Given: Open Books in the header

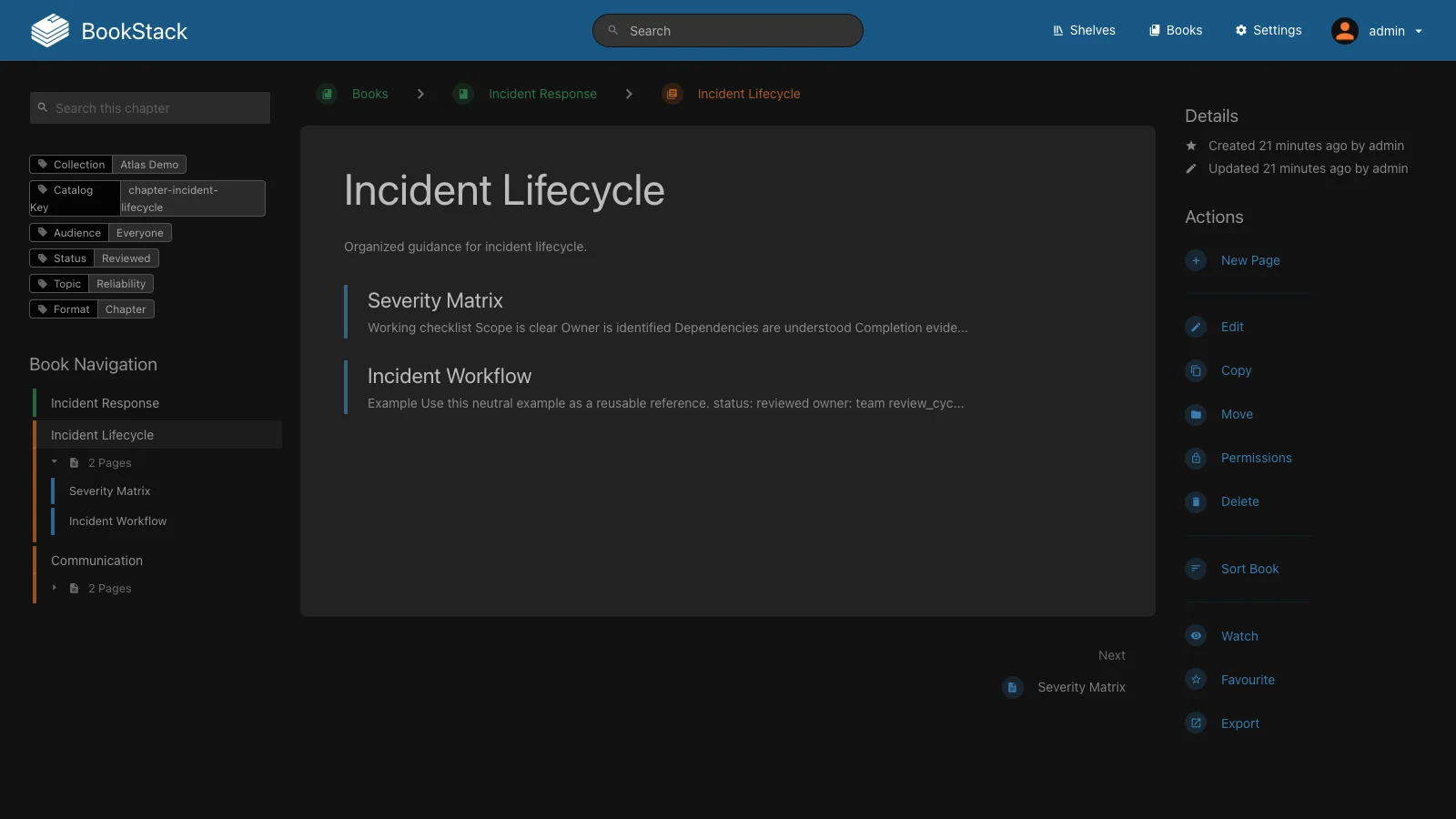Looking at the screenshot, I should coord(1176,30).
